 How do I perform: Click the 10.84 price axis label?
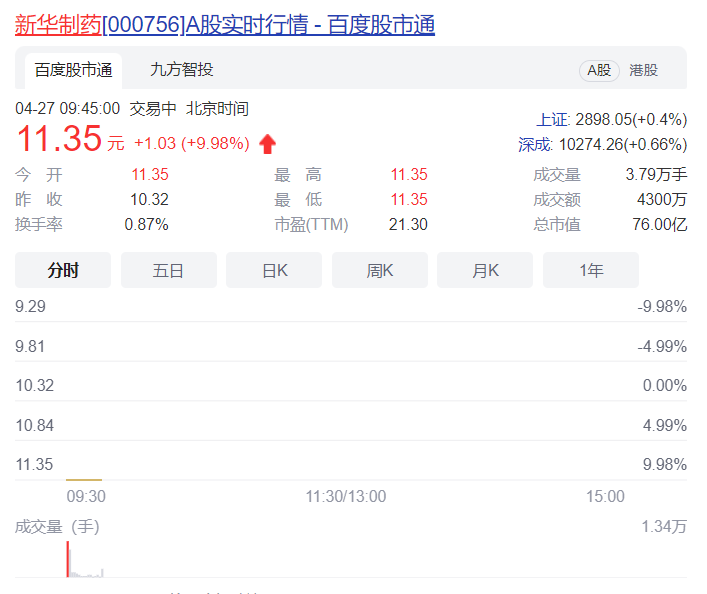point(35,425)
